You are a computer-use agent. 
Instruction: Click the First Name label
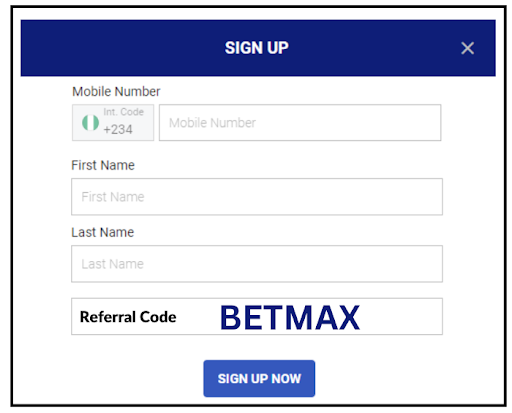click(x=103, y=165)
